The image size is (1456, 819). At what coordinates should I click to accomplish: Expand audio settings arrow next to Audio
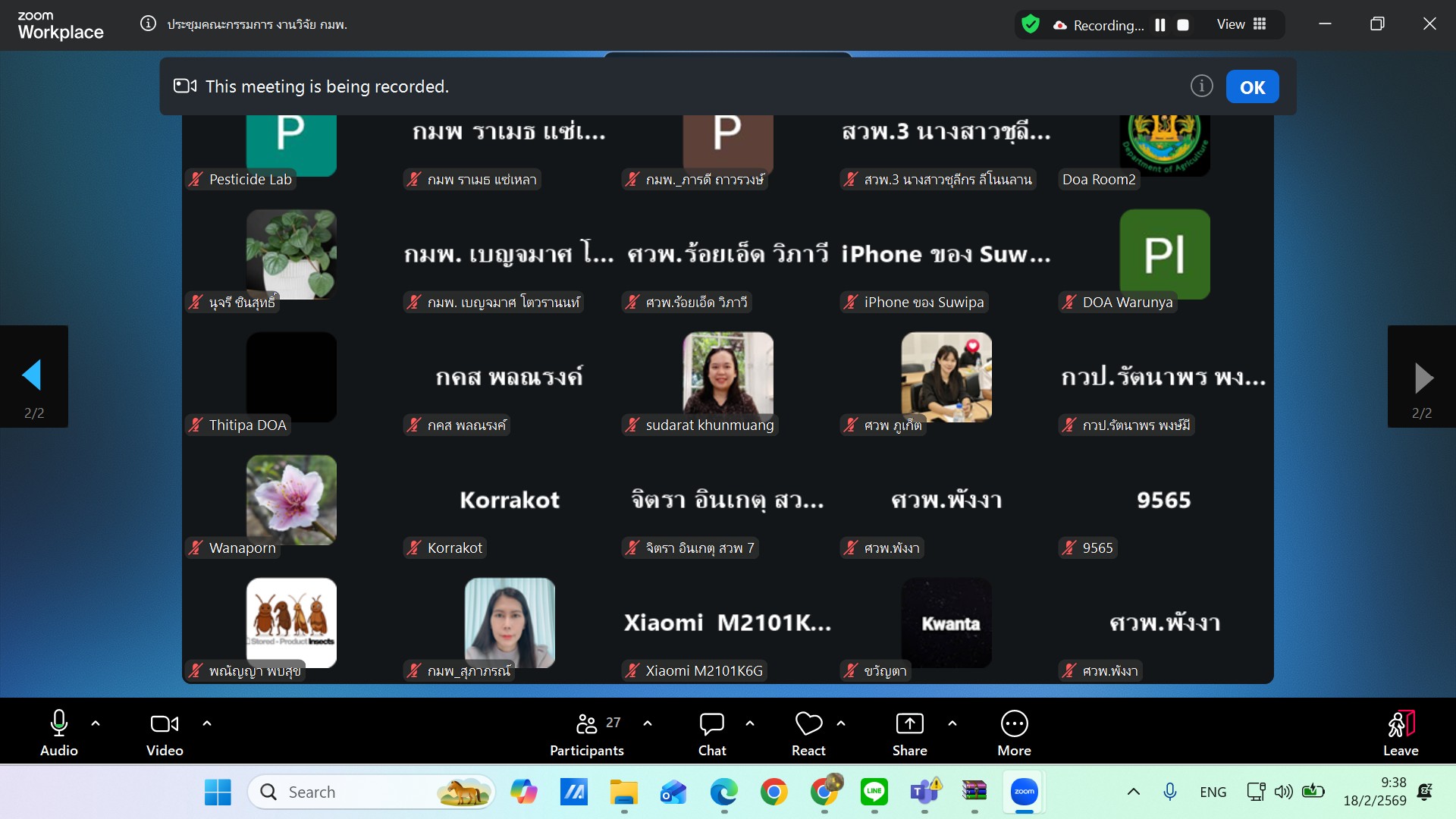pyautogui.click(x=96, y=723)
